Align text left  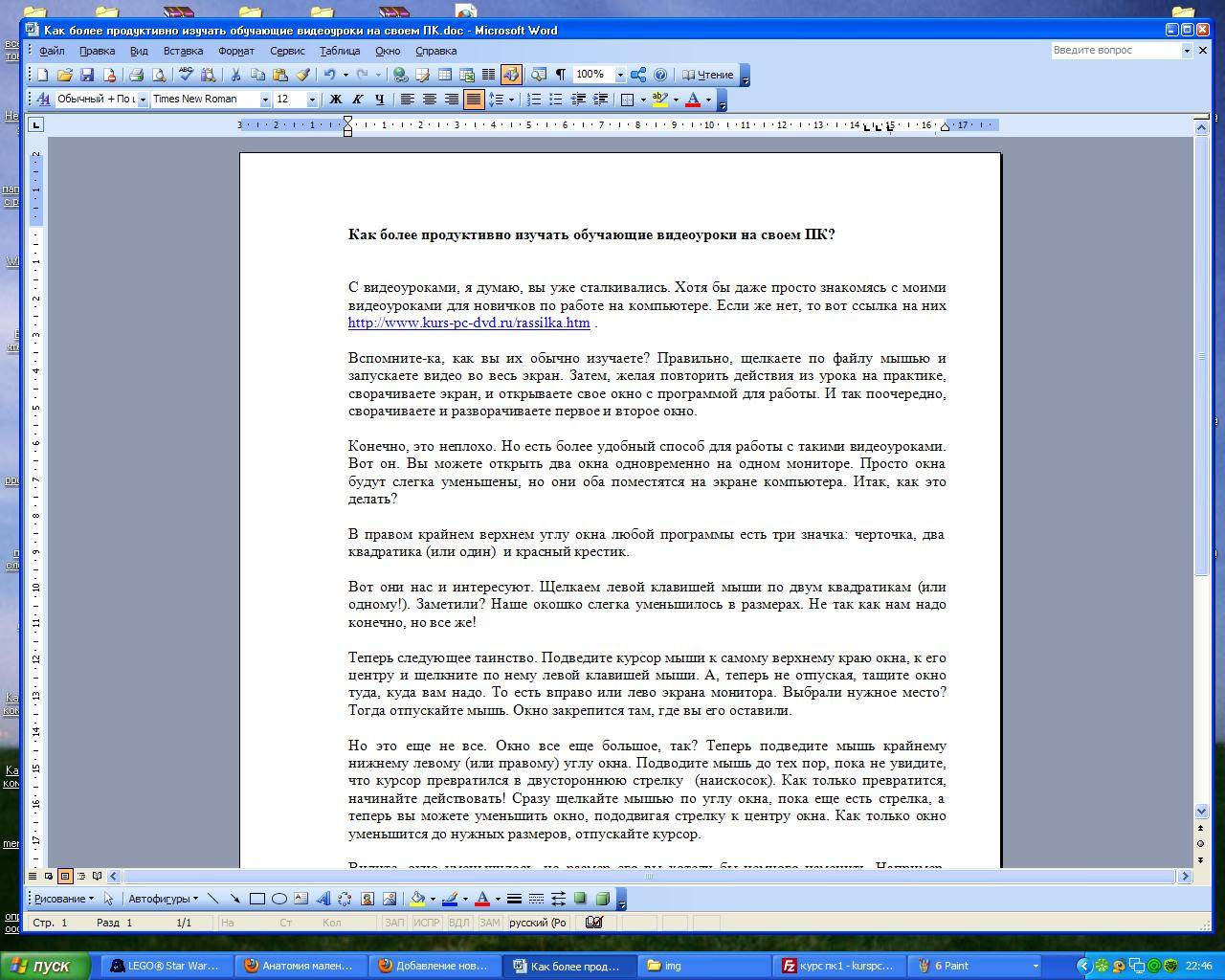coord(407,99)
